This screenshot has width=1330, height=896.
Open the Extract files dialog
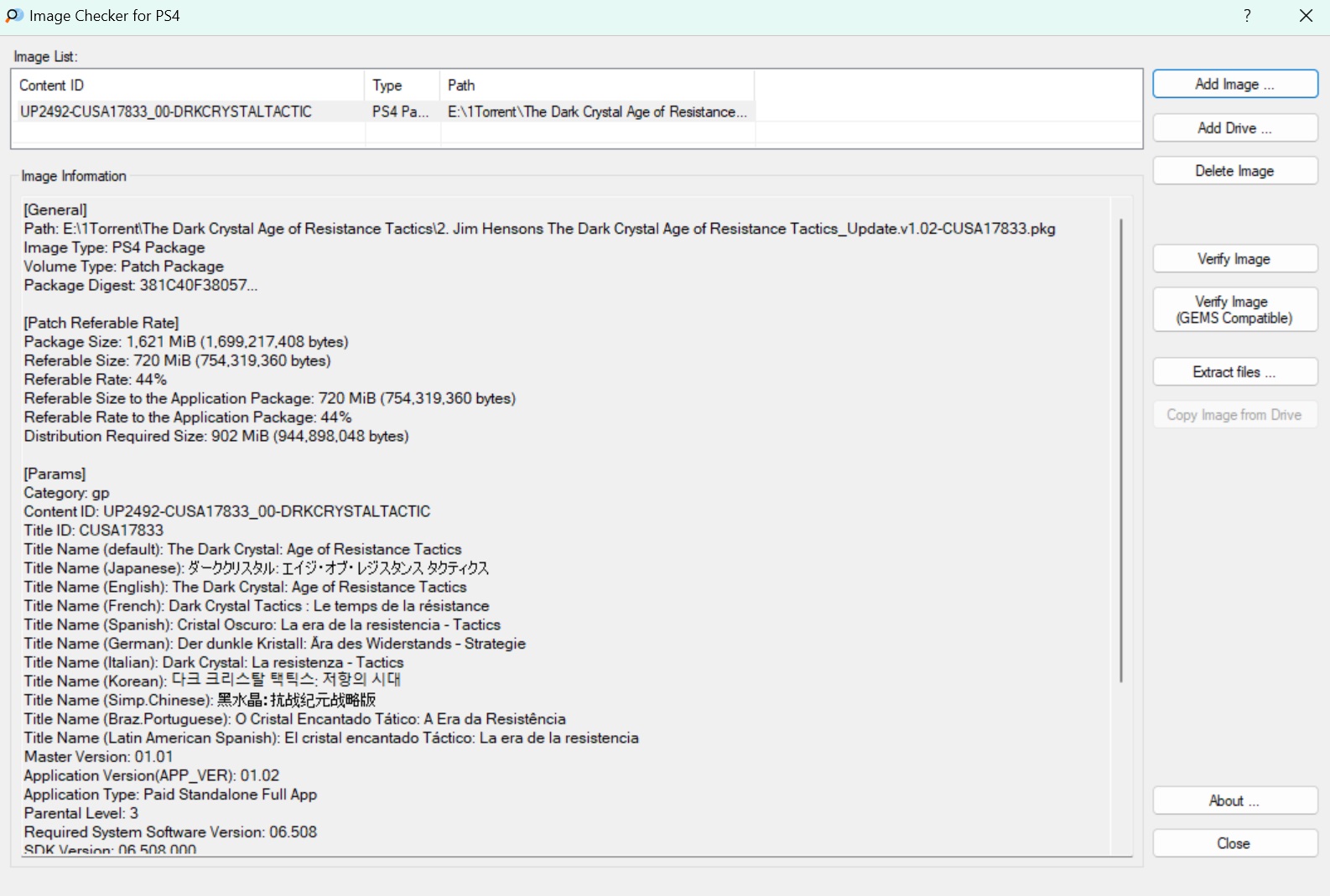(1235, 372)
